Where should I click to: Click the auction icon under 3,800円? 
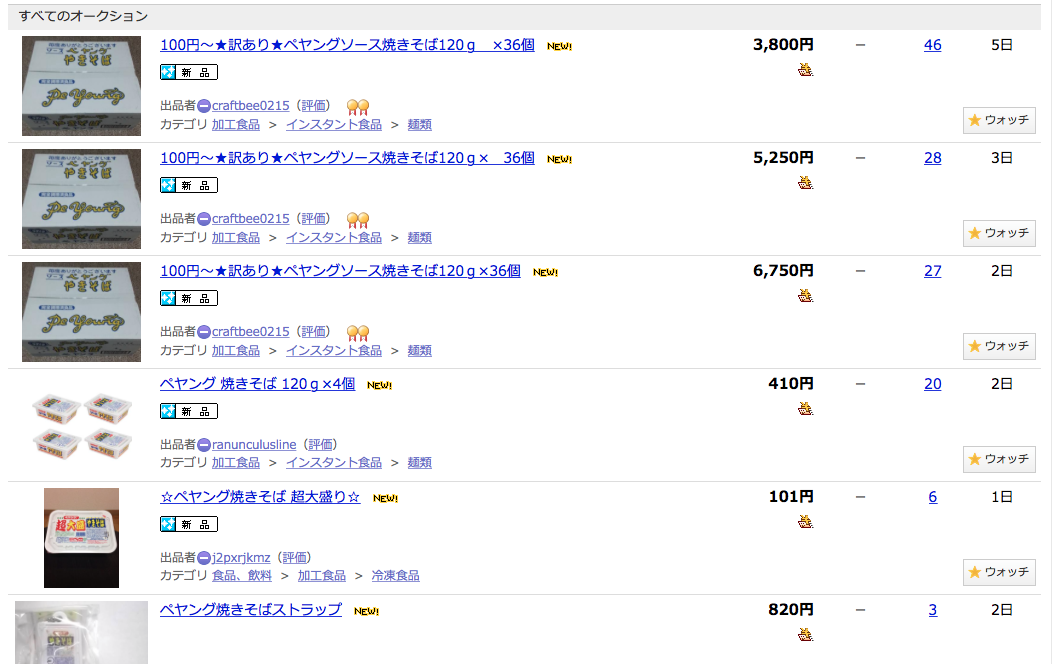tap(805, 69)
